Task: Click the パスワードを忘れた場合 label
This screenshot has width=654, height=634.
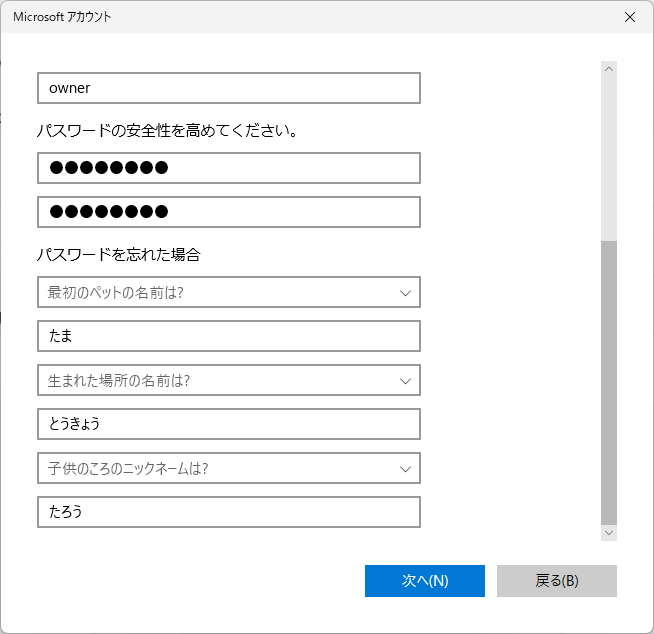Action: (119, 255)
